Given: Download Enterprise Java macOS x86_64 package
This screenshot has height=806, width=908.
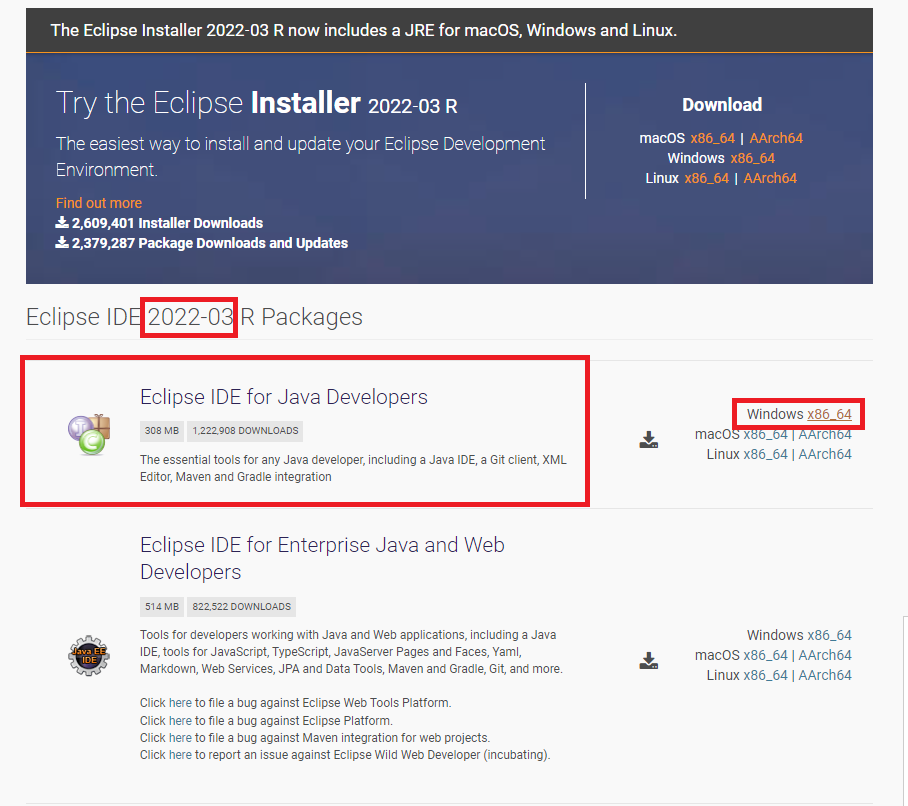Looking at the screenshot, I should tap(766, 655).
